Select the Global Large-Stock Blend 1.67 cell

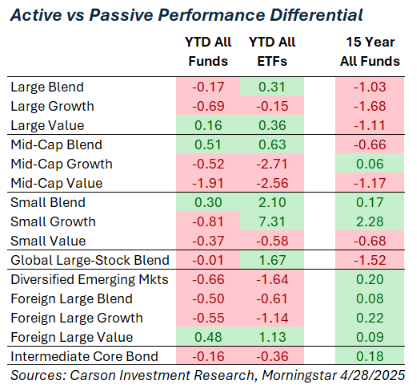[x=272, y=260]
